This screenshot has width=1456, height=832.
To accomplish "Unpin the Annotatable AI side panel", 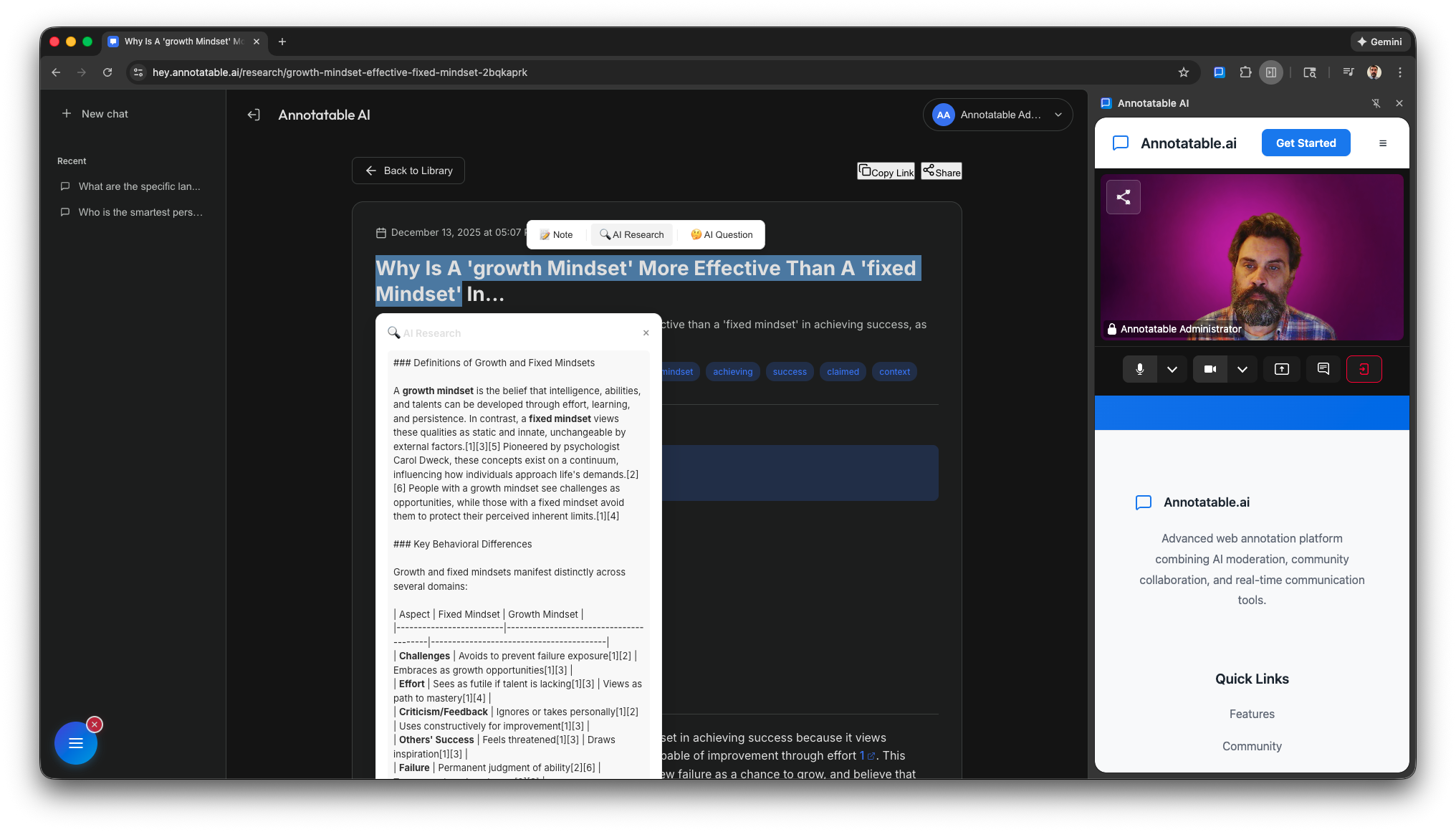I will coord(1376,103).
